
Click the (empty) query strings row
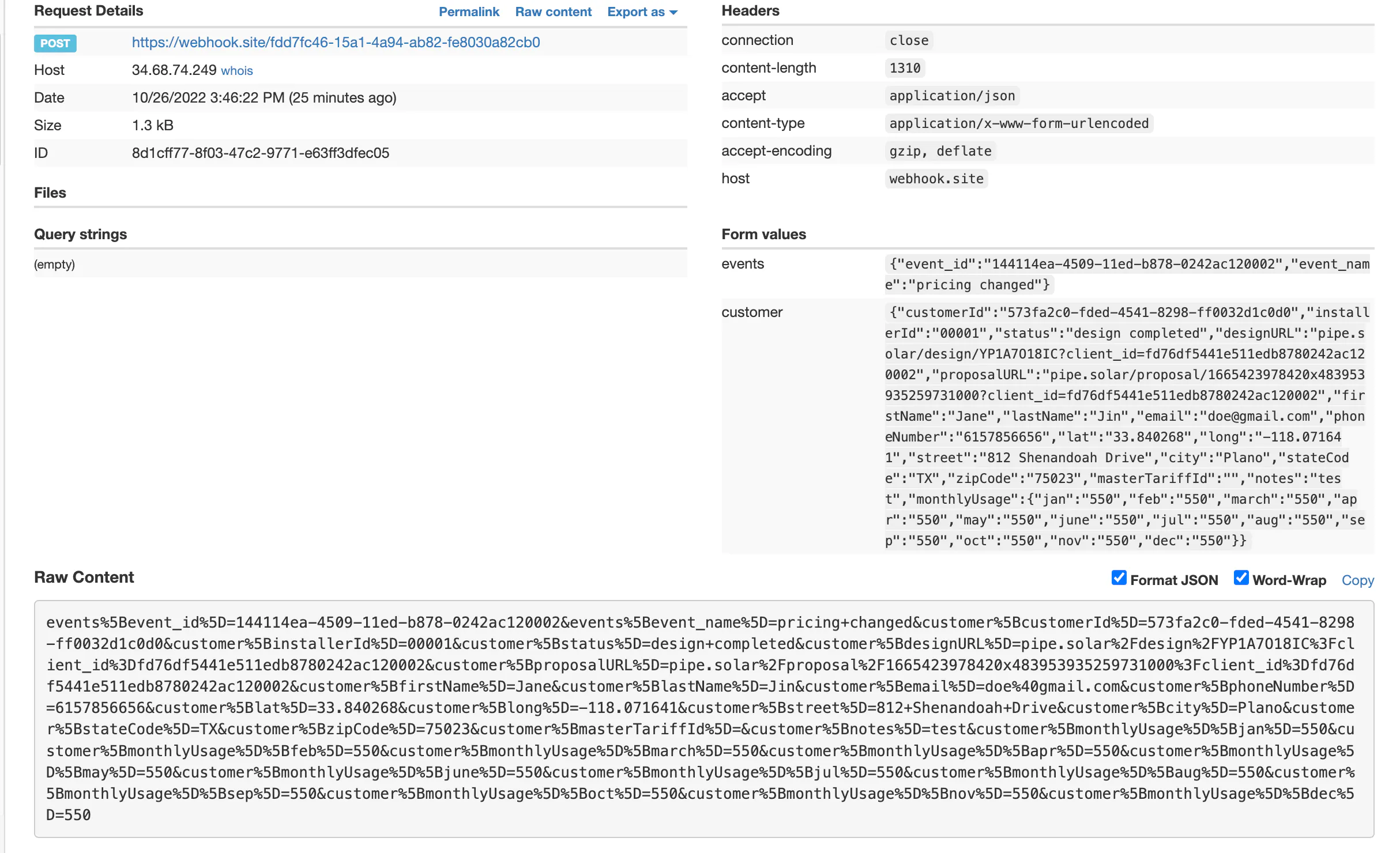(x=360, y=265)
